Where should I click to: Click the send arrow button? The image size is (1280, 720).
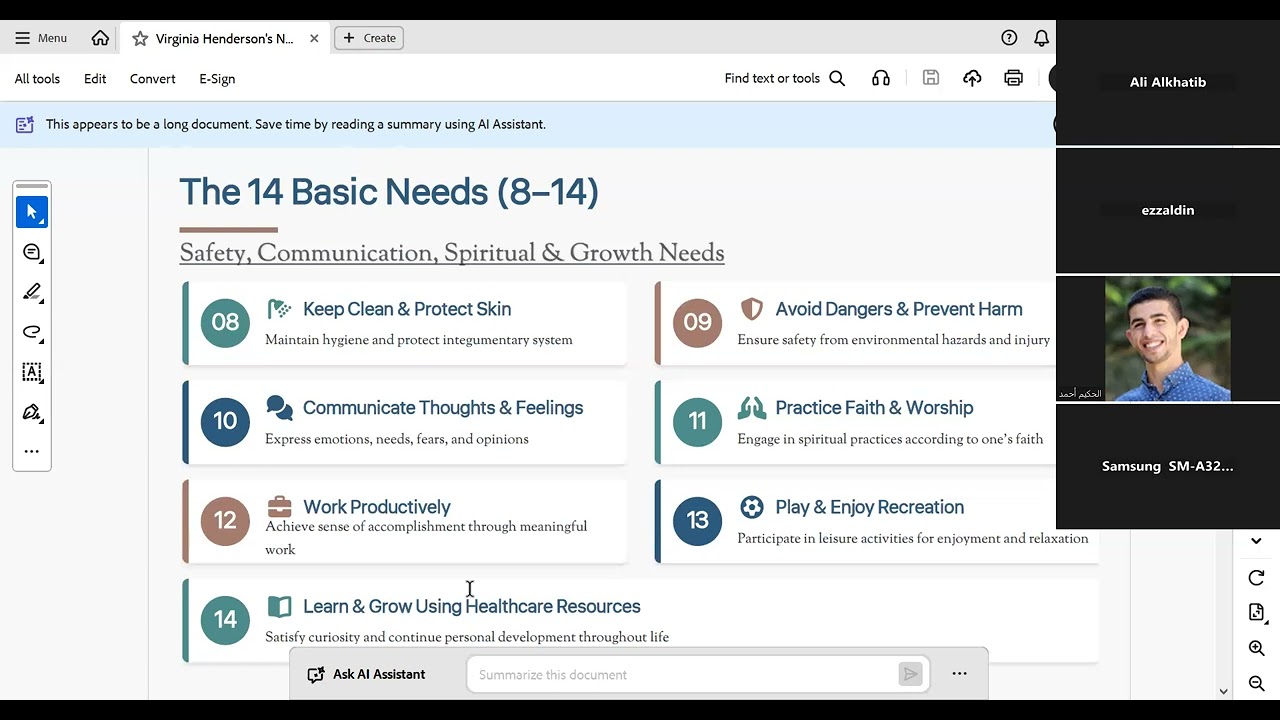(910, 675)
